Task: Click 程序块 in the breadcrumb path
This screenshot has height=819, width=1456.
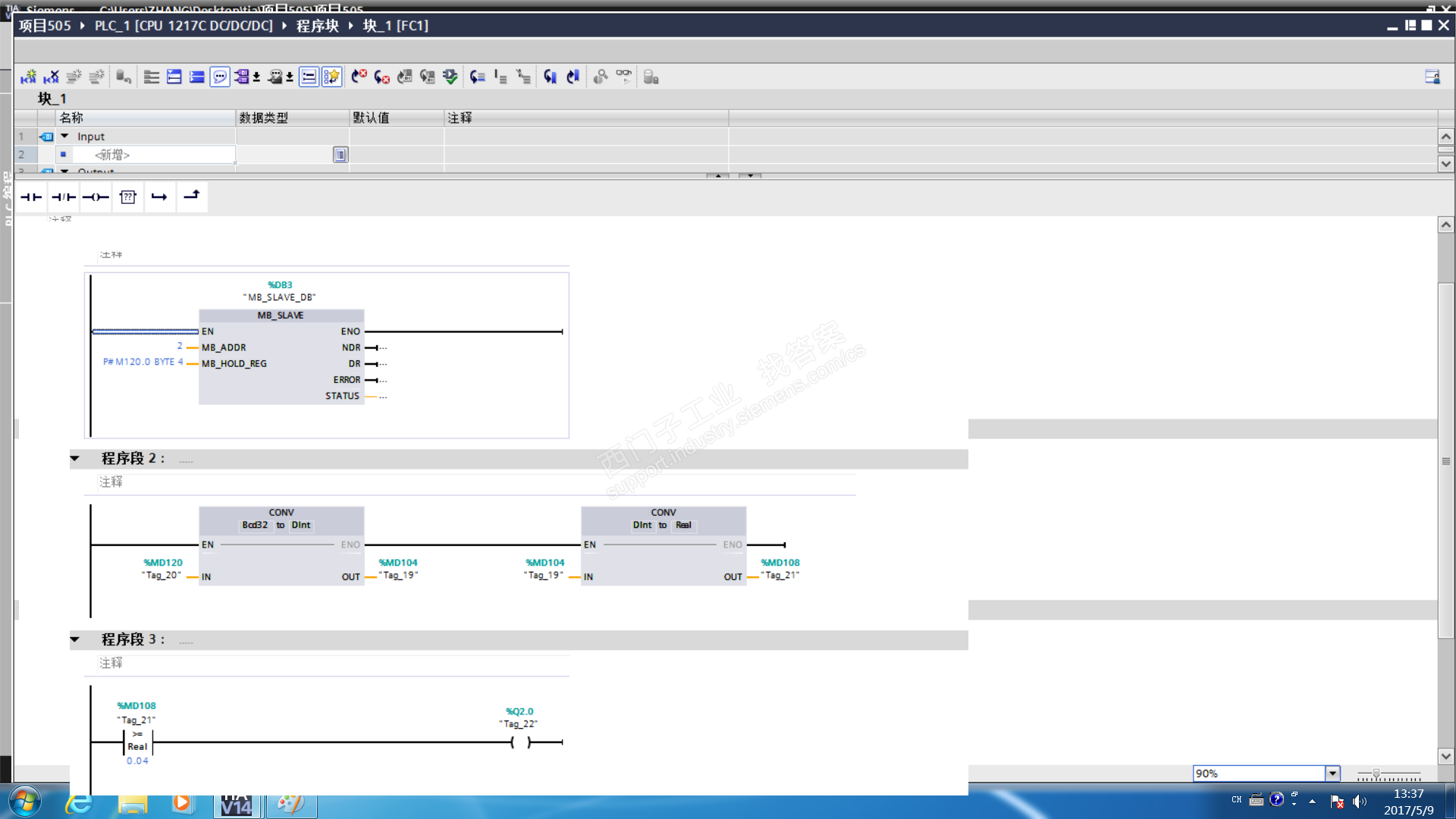Action: [x=317, y=26]
